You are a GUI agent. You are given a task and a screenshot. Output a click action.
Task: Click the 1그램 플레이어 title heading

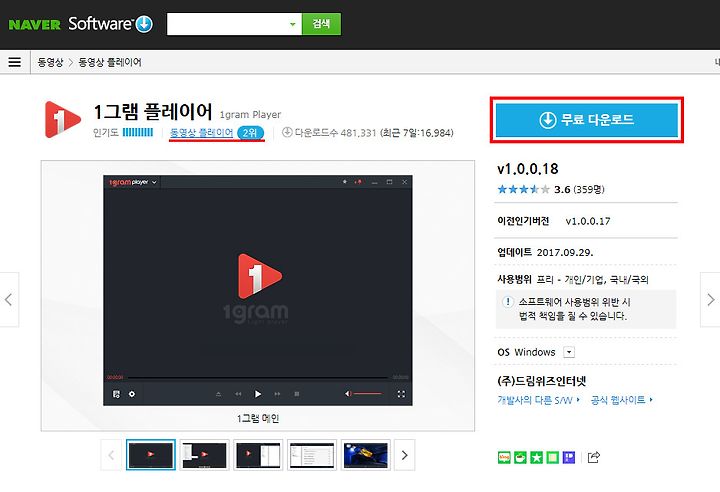pos(153,112)
